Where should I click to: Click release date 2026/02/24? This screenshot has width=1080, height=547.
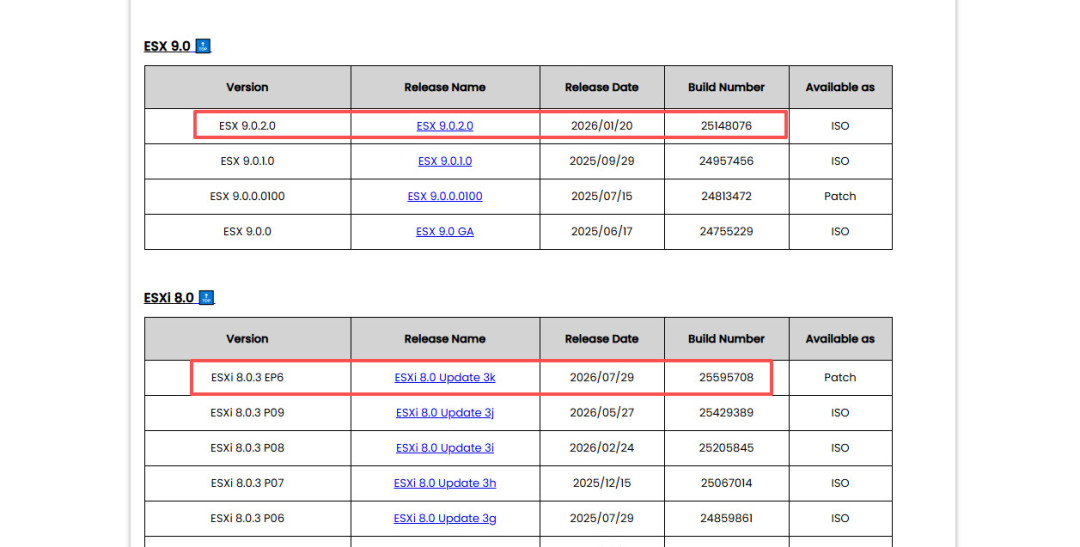(602, 448)
